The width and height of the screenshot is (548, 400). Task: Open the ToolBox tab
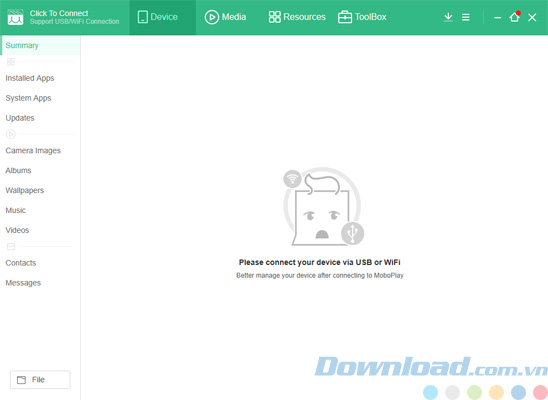[x=362, y=17]
